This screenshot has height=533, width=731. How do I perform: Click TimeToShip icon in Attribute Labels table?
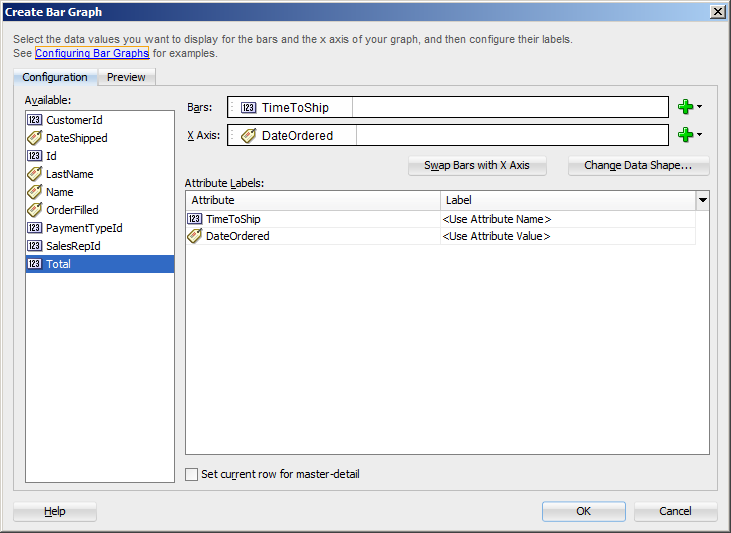194,218
